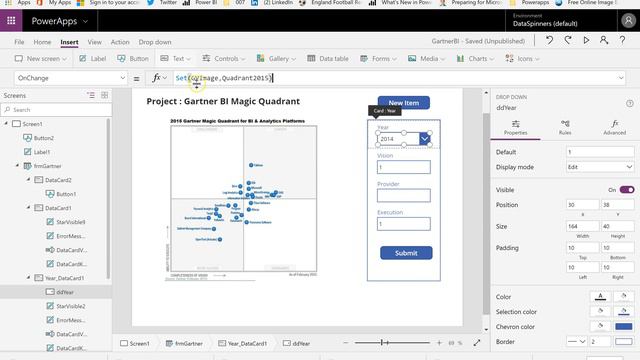Insert a Data table
This screenshot has height=360, width=640.
click(x=328, y=59)
